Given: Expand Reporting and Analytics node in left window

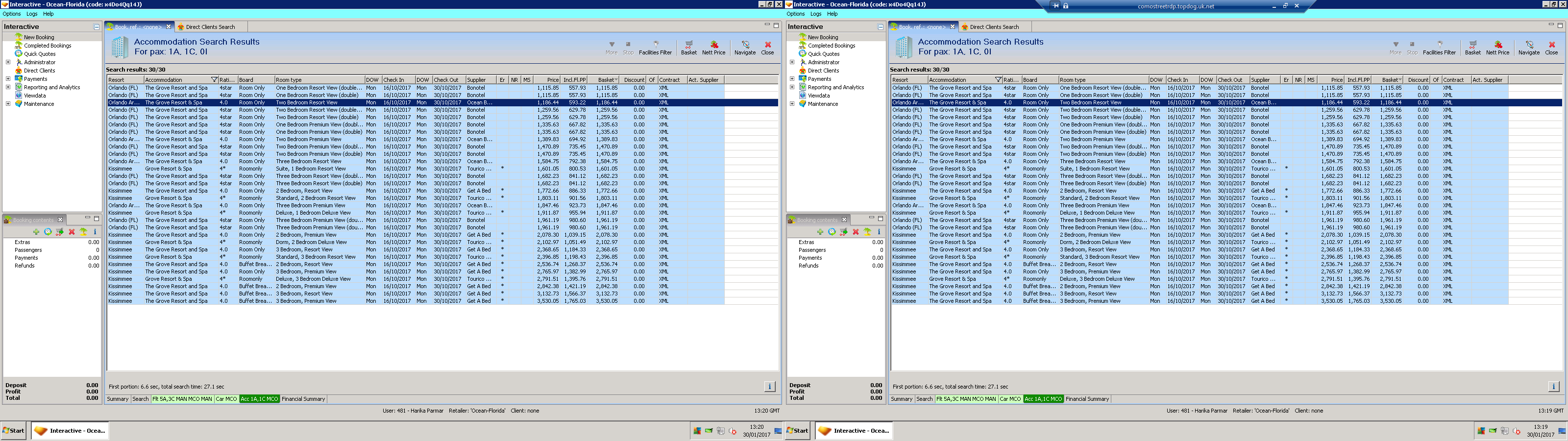Looking at the screenshot, I should point(8,87).
